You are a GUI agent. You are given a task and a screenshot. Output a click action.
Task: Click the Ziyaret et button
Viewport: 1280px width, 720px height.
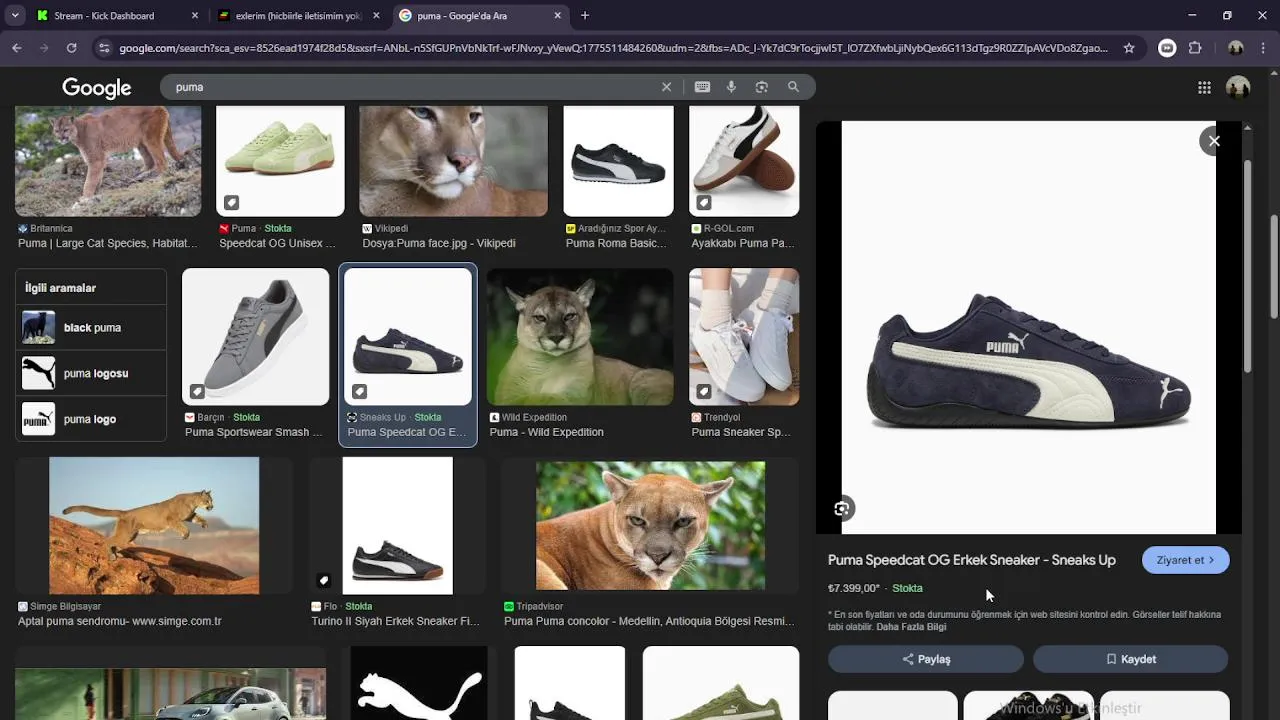click(x=1185, y=560)
